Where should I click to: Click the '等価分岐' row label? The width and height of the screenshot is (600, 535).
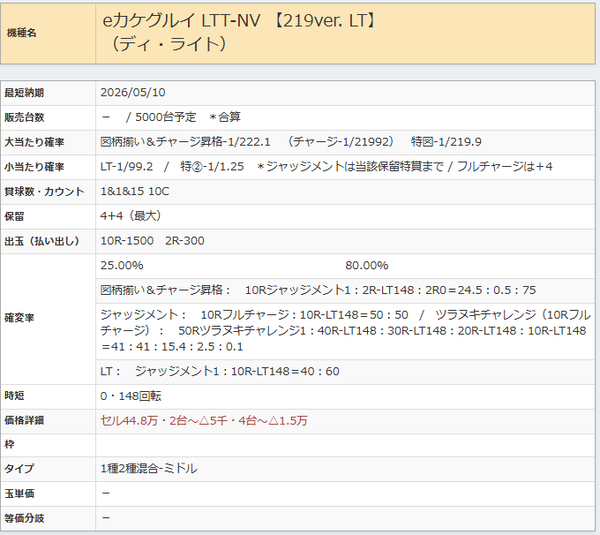24,518
